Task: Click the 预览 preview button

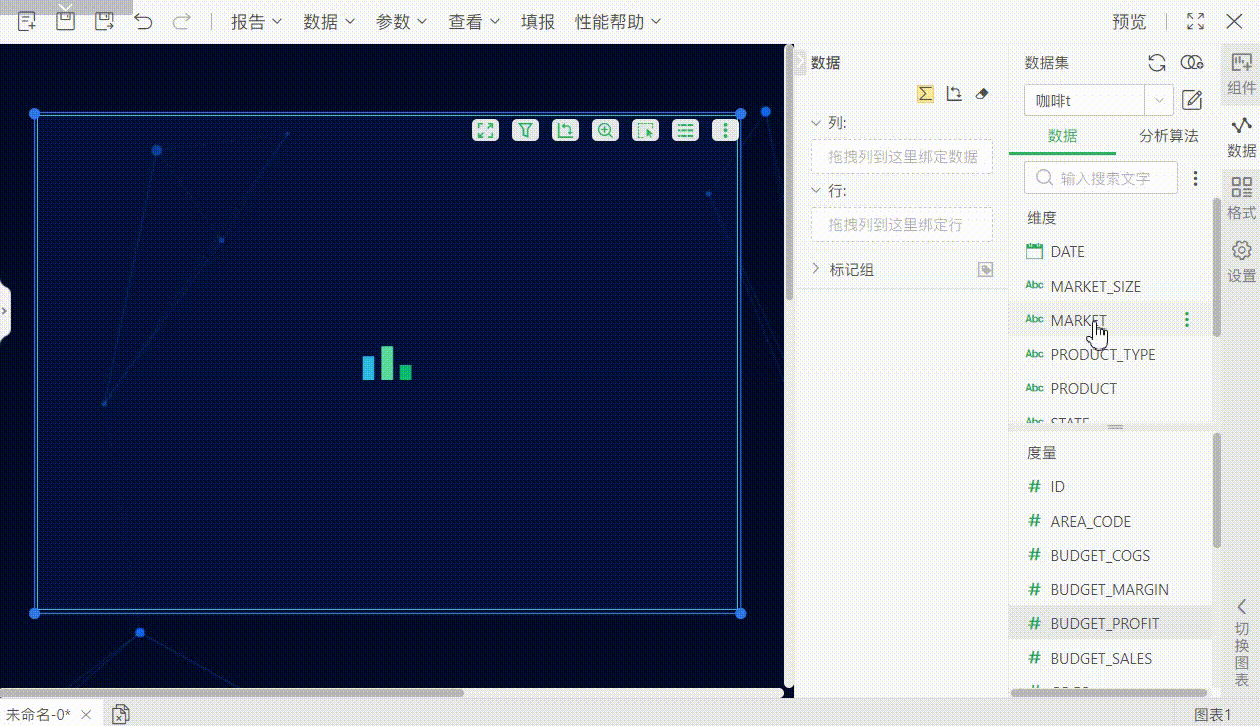Action: coord(1129,21)
